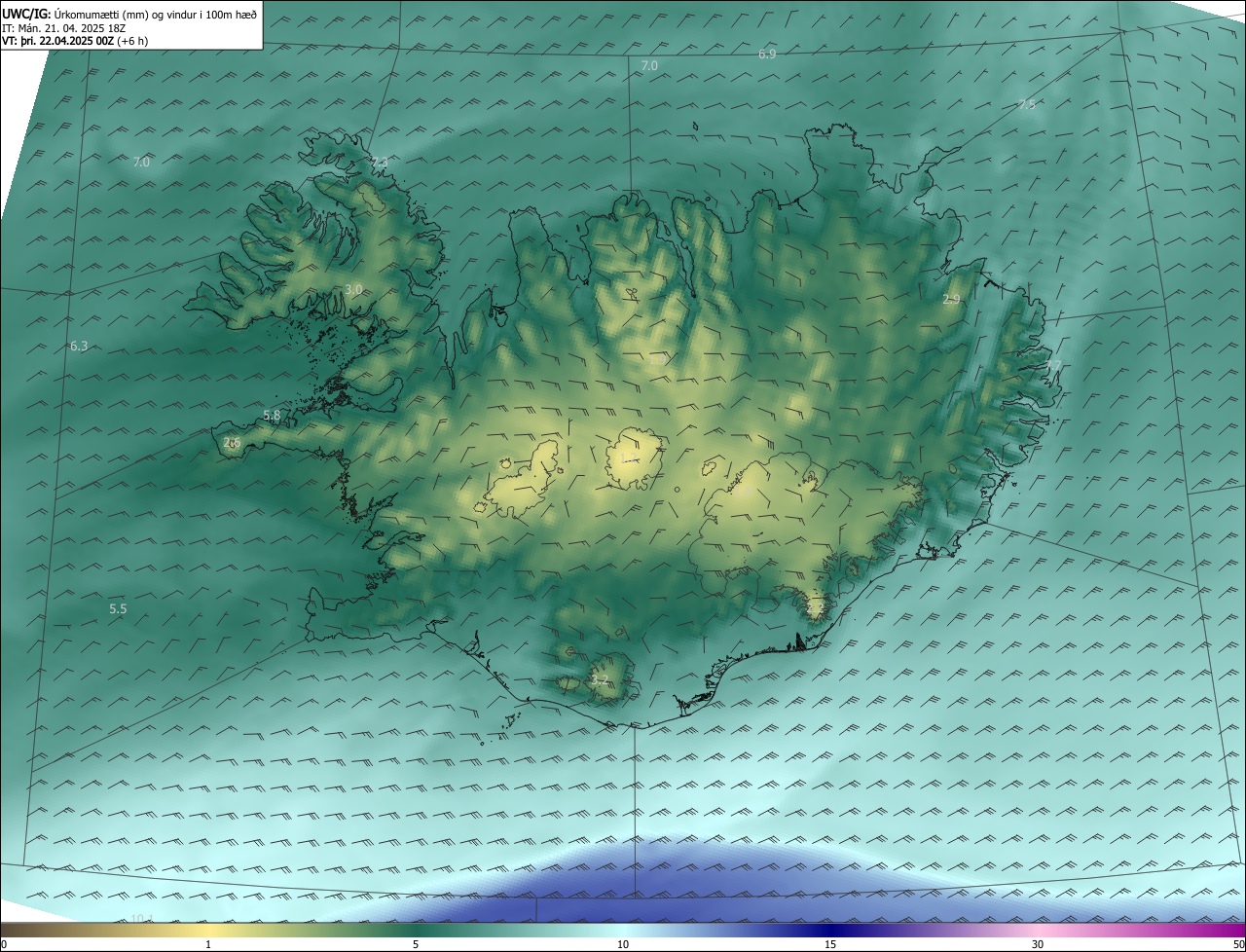
Task: Select the 1.9 value in the central highlands
Action: click(659, 359)
